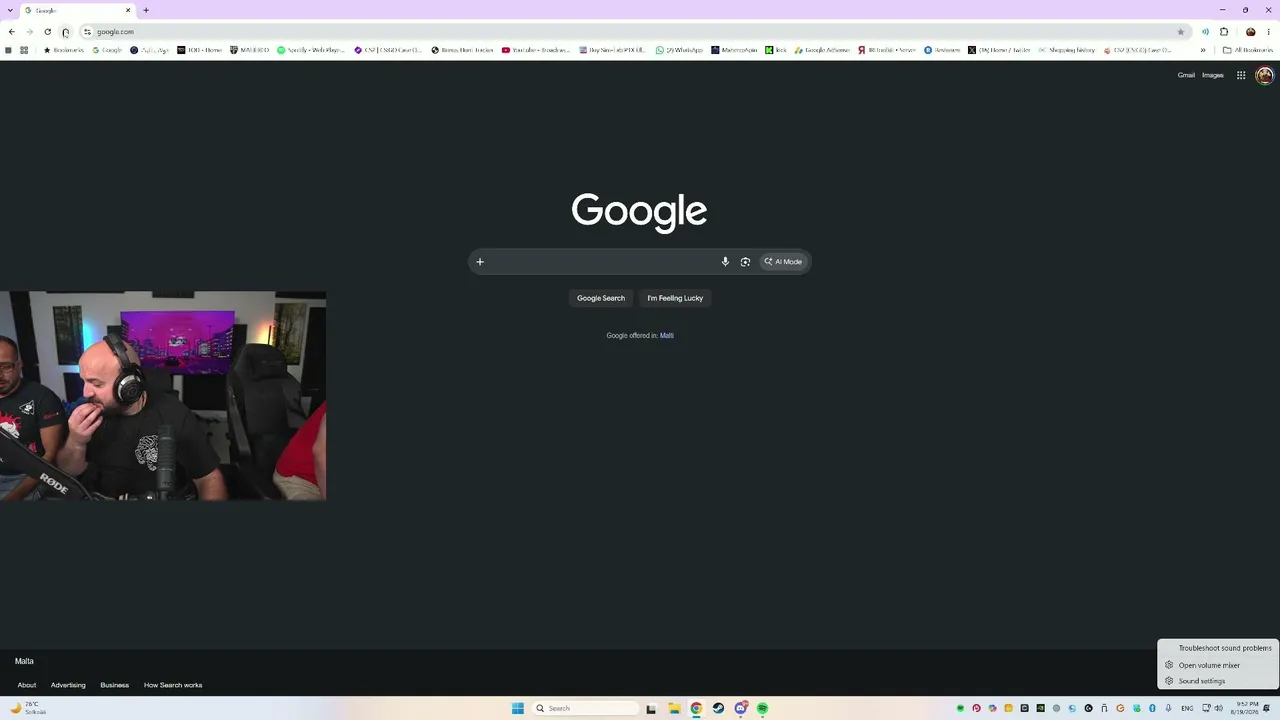Viewport: 1280px width, 720px height.
Task: Open the Google AdSense bookmark
Action: point(822,50)
